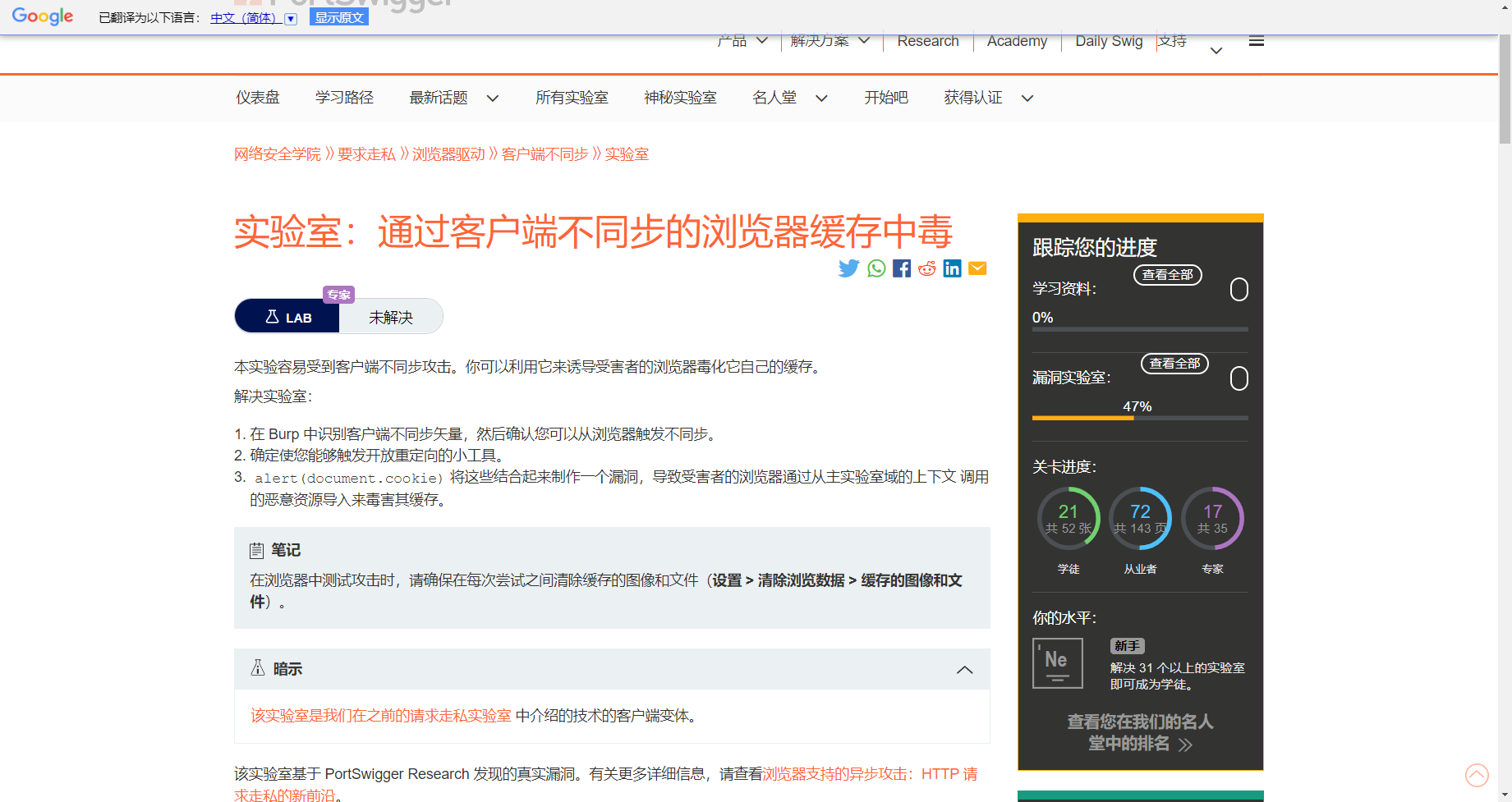Viewport: 1512px width, 802px height.
Task: Click the Google Translate logo
Action: [x=43, y=16]
